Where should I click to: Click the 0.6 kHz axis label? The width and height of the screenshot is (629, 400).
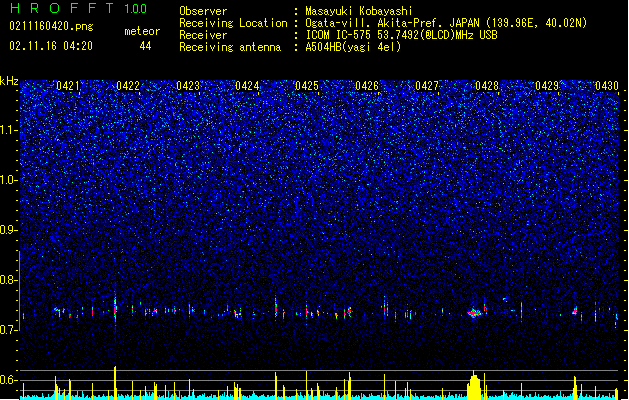coord(9,380)
